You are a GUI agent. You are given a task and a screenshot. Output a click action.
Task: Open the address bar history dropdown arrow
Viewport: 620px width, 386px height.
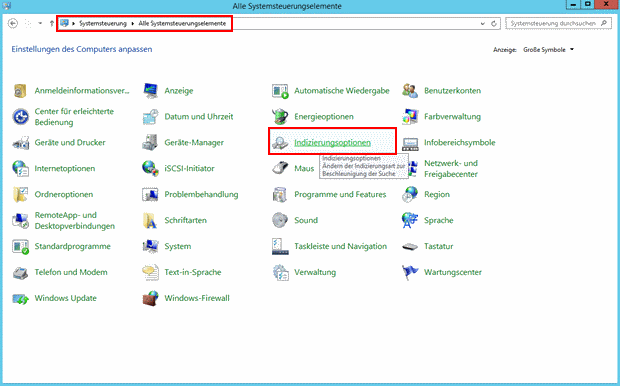pyautogui.click(x=483, y=24)
